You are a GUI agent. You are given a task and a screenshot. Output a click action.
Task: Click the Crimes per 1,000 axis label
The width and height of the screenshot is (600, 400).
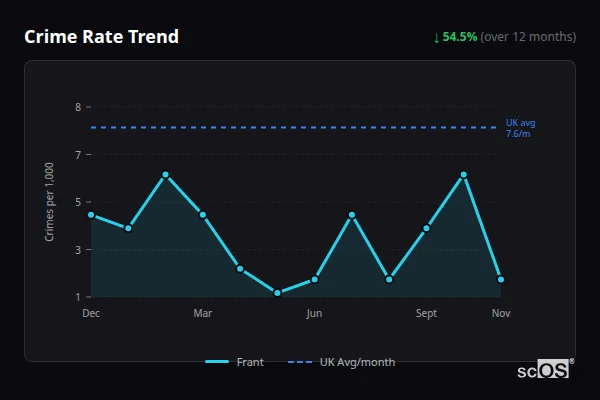[49, 202]
